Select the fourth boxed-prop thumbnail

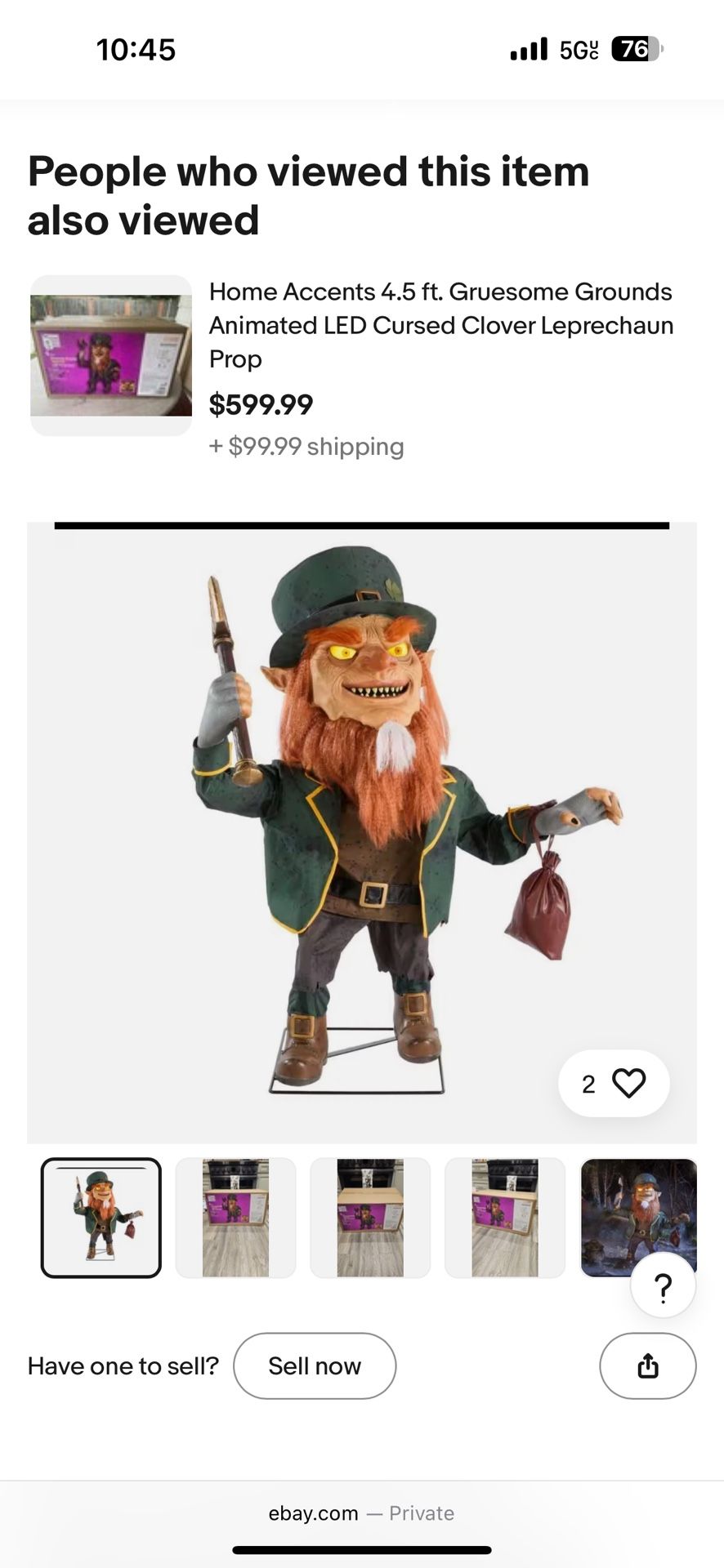tap(504, 1218)
